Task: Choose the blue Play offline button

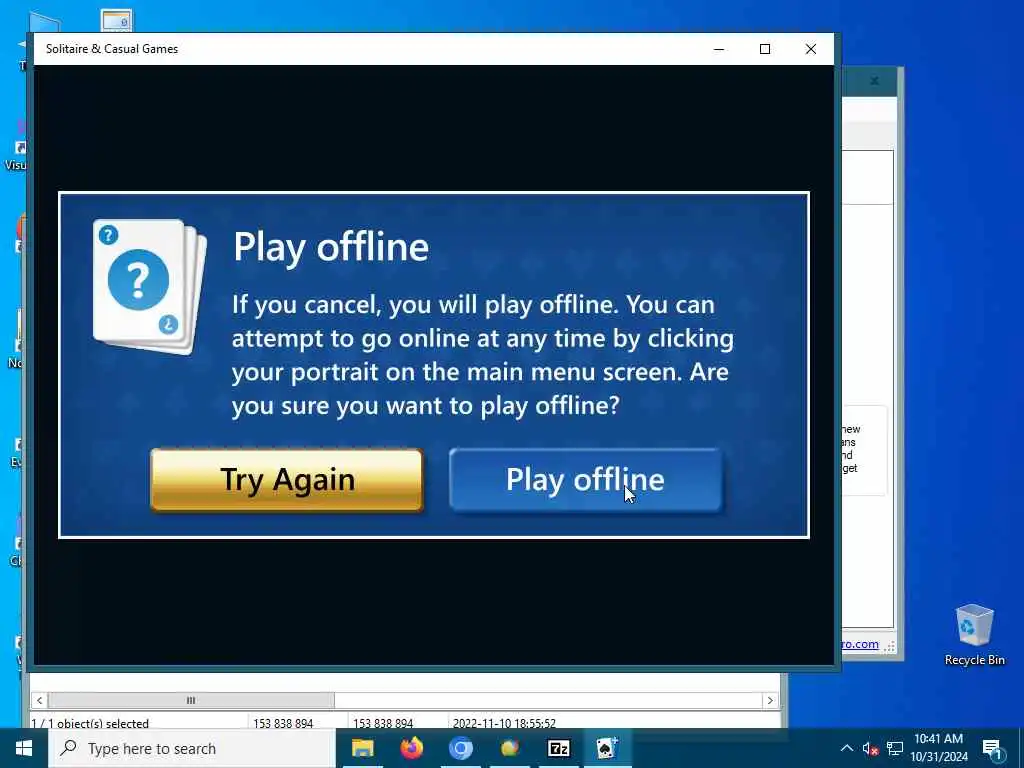Action: 586,480
